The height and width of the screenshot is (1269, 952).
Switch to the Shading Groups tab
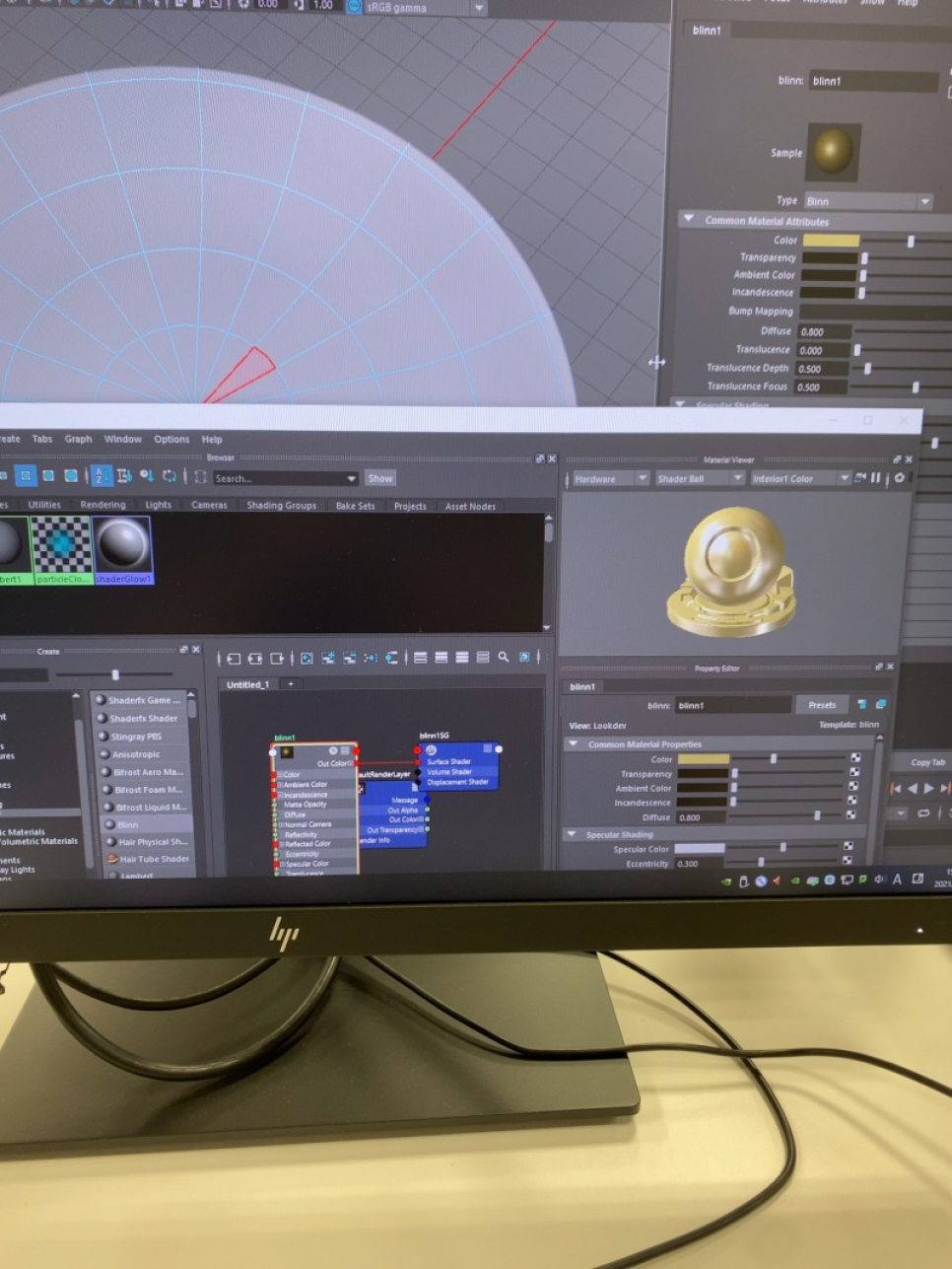pyautogui.click(x=282, y=505)
